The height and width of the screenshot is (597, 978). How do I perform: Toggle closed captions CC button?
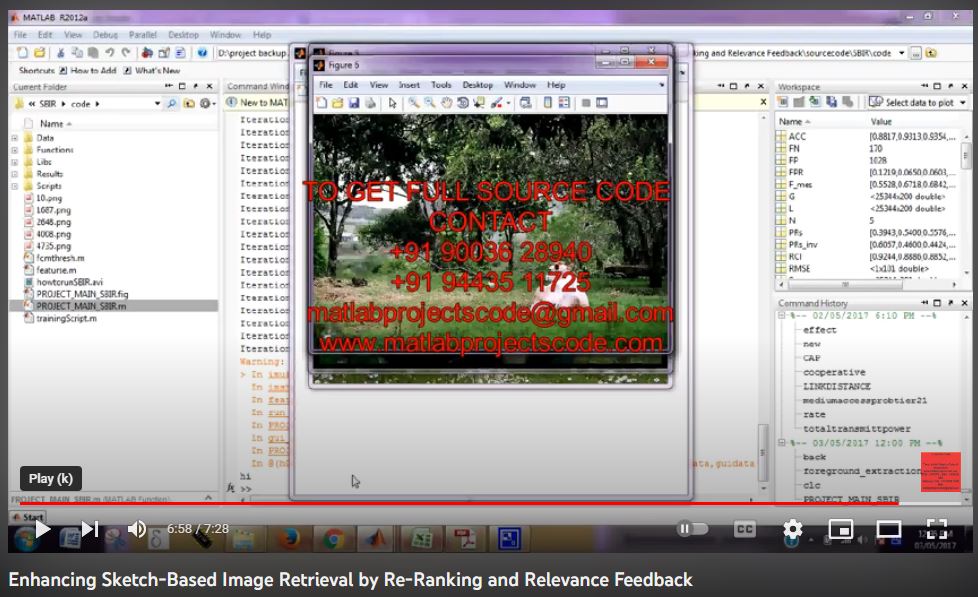745,529
